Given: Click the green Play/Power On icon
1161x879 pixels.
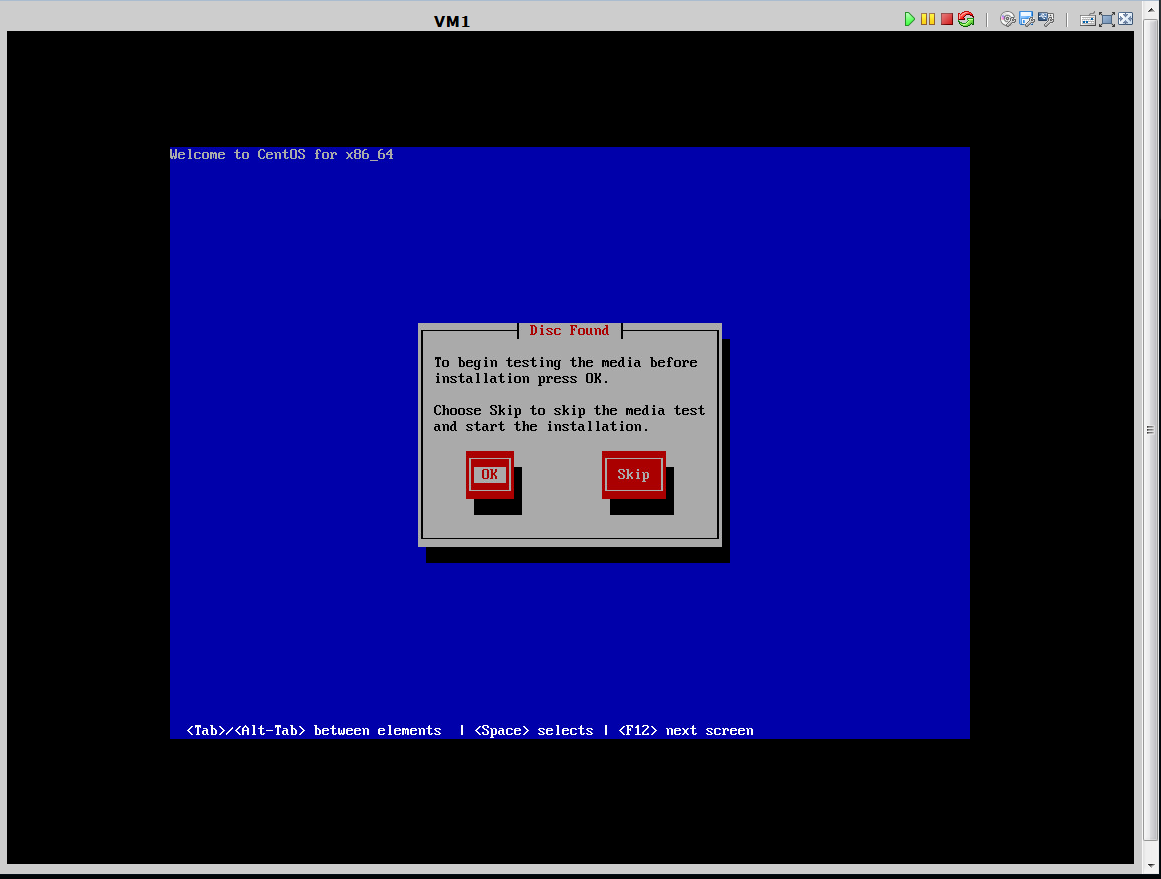Looking at the screenshot, I should pos(909,19).
